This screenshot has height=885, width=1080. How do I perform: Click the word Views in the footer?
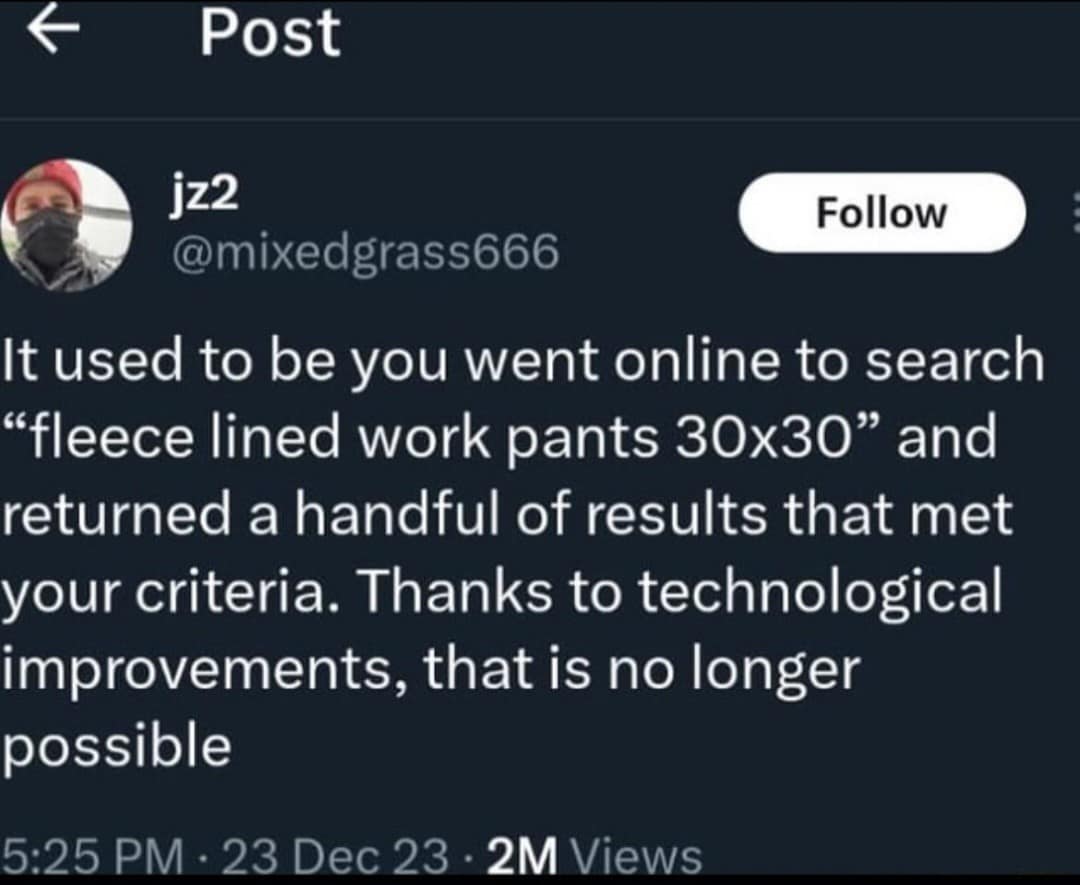point(642,858)
